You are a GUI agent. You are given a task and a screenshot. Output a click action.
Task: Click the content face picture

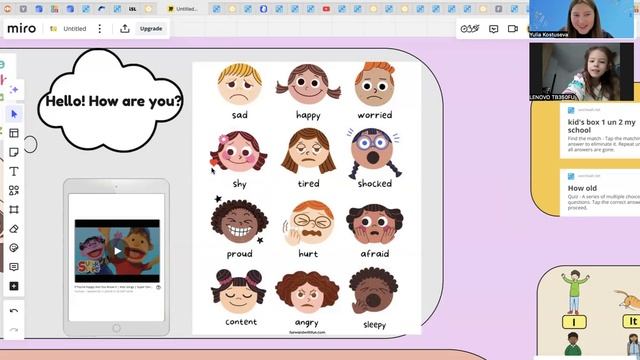point(238,291)
